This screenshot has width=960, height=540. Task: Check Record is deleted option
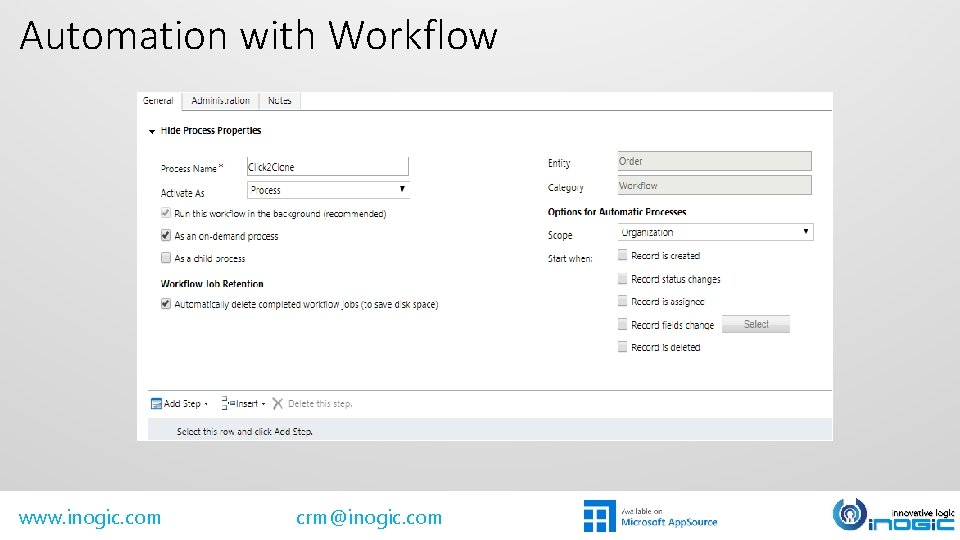coord(622,347)
